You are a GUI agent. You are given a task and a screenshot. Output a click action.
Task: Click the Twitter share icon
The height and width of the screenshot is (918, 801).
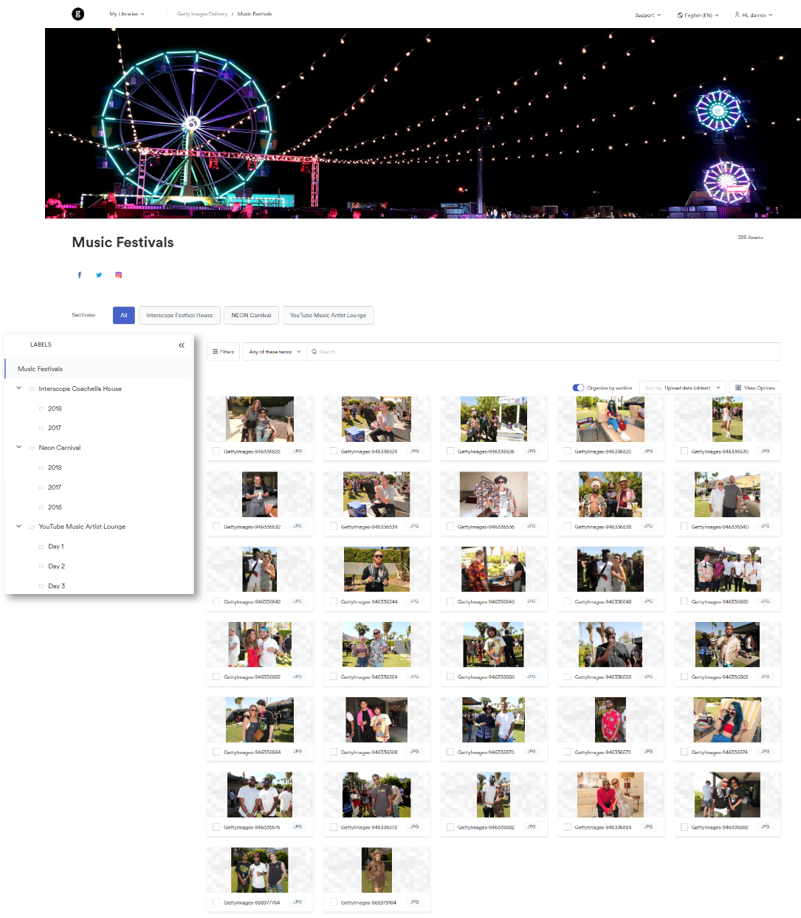pyautogui.click(x=99, y=275)
